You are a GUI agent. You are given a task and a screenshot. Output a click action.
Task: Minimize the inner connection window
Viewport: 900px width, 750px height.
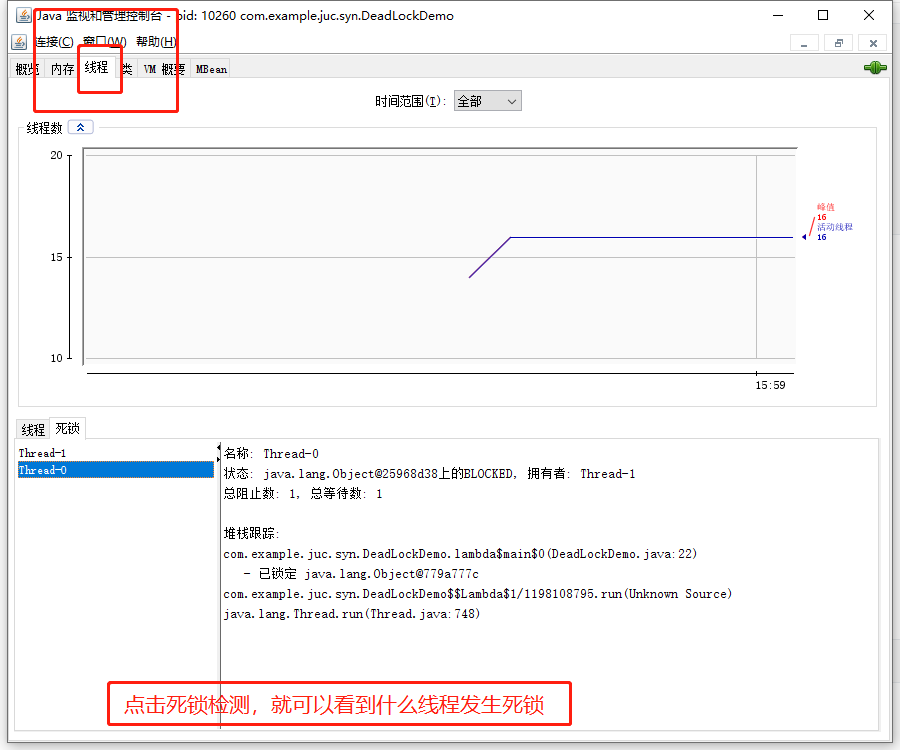pos(804,43)
